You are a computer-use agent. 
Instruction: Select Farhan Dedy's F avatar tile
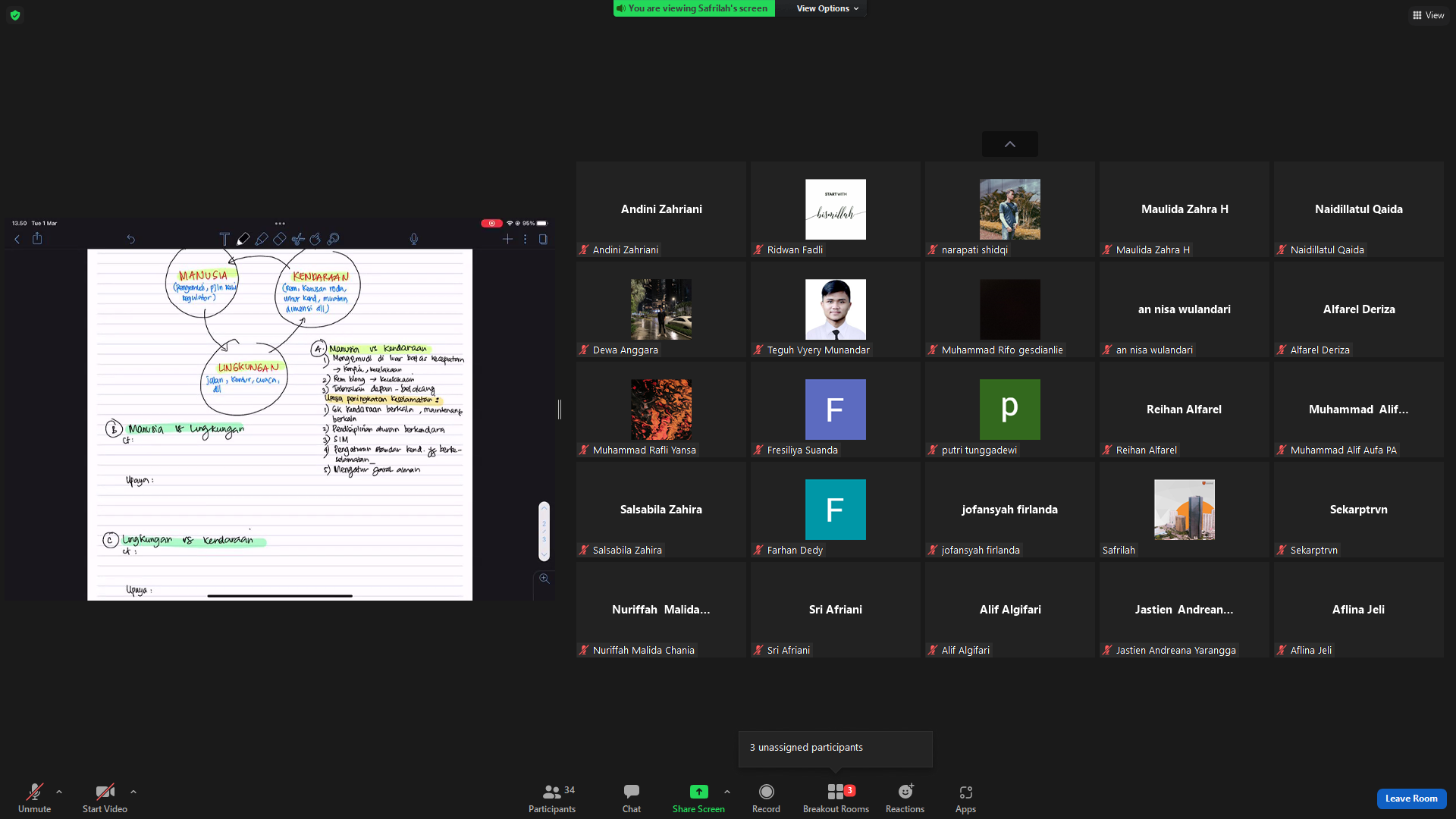836,510
